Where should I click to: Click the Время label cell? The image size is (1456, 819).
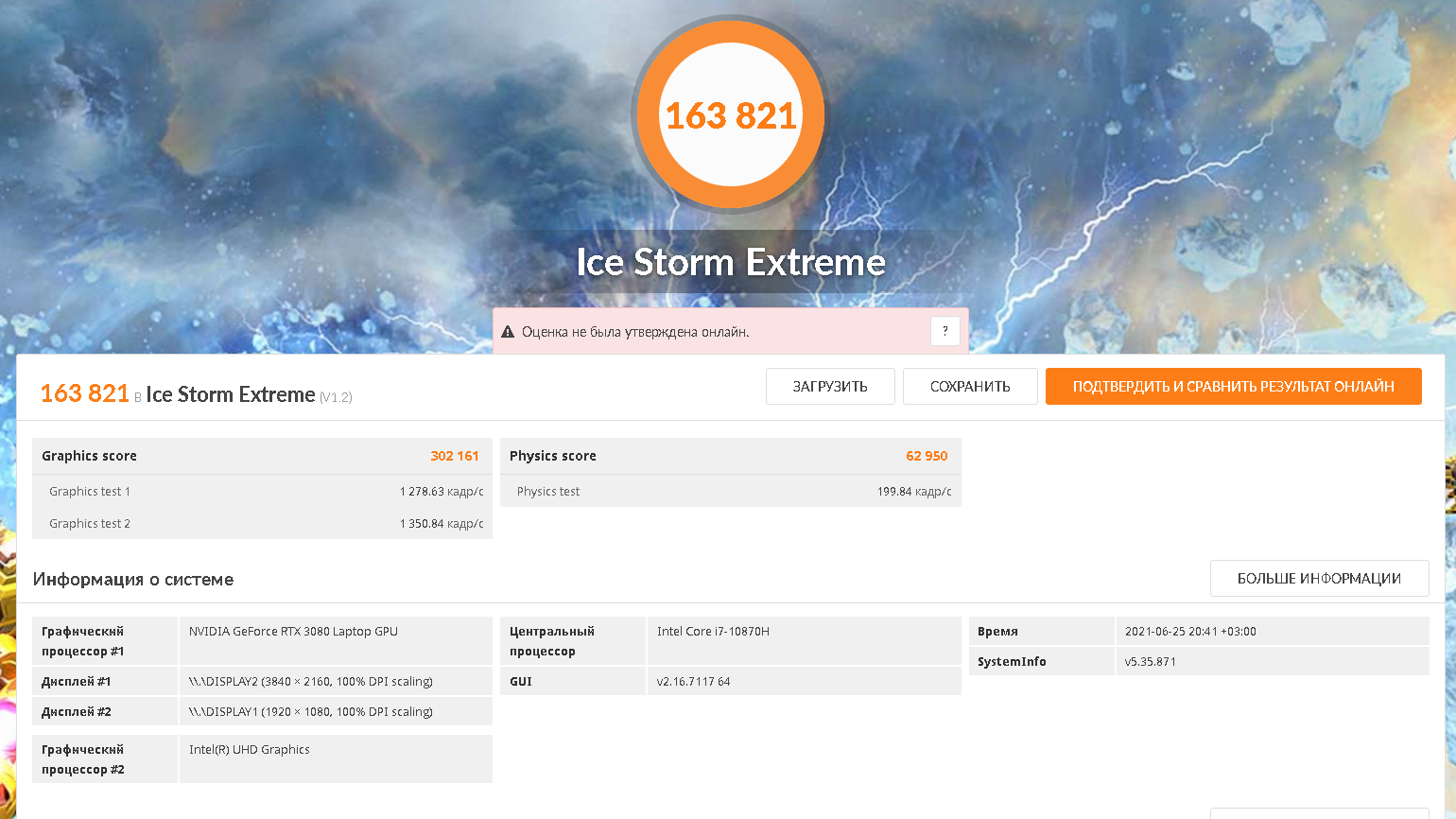(x=1042, y=631)
